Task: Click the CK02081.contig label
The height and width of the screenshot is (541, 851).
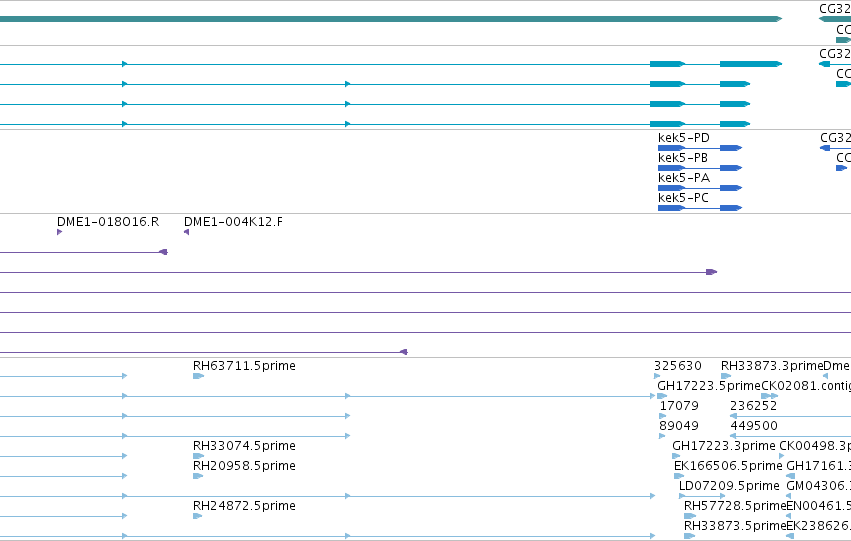Action: tap(806, 386)
